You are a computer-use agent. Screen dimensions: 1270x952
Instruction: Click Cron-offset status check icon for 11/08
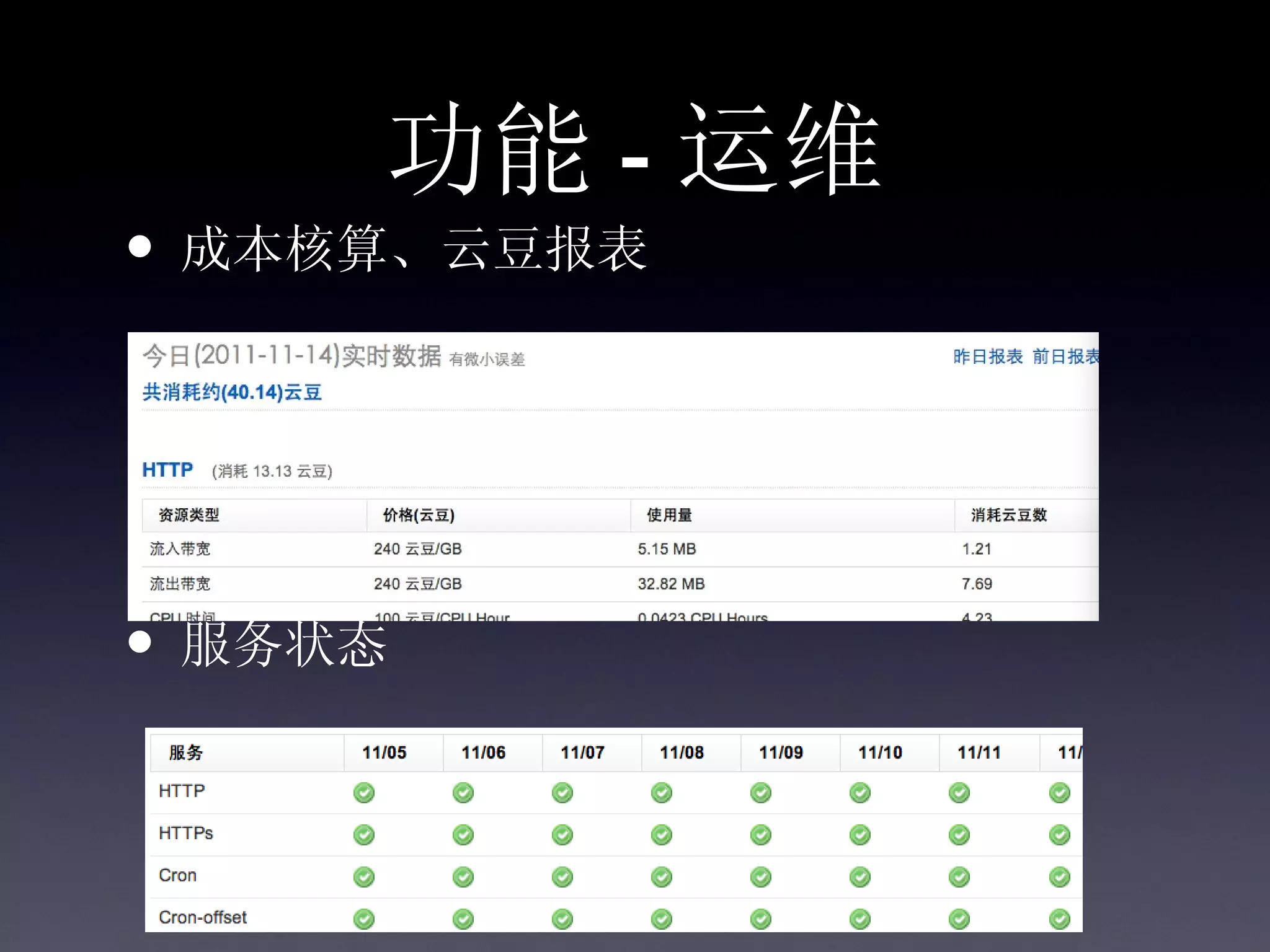[x=662, y=919]
